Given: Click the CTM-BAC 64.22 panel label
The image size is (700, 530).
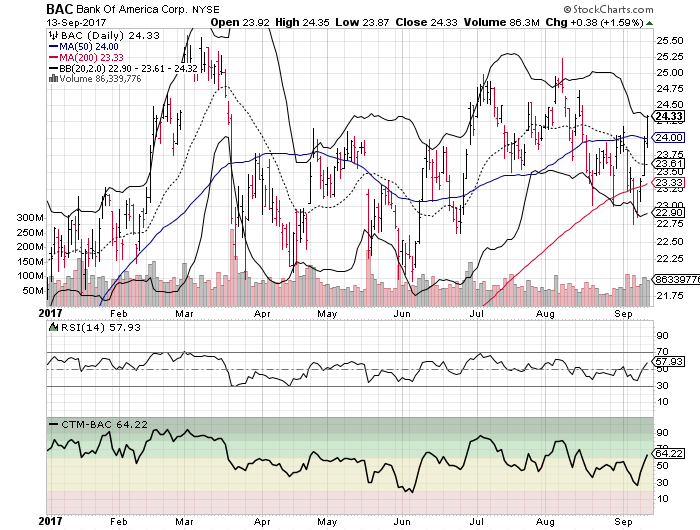Looking at the screenshot, I should coord(98,424).
